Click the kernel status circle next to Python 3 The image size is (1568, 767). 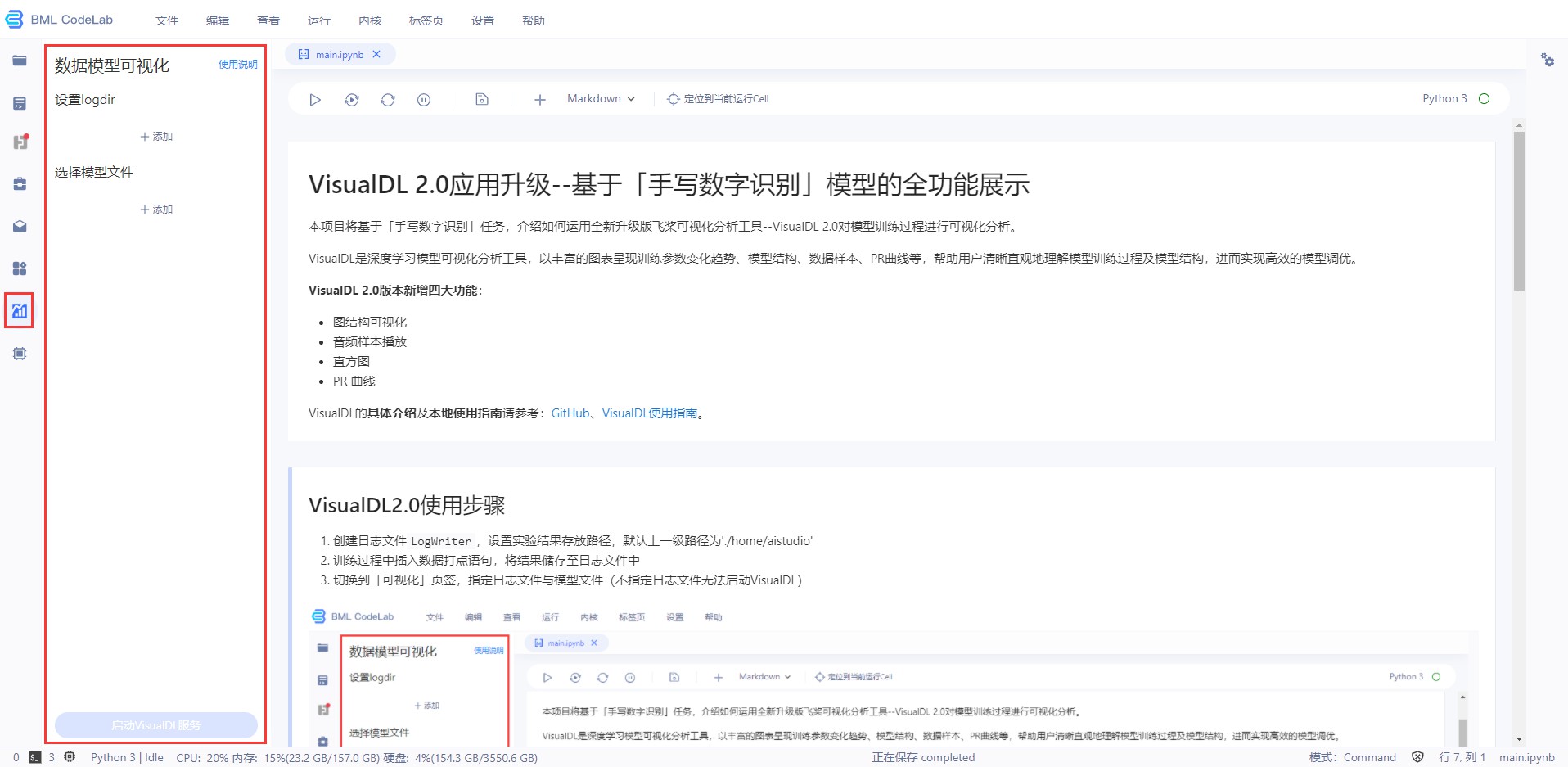click(1485, 99)
